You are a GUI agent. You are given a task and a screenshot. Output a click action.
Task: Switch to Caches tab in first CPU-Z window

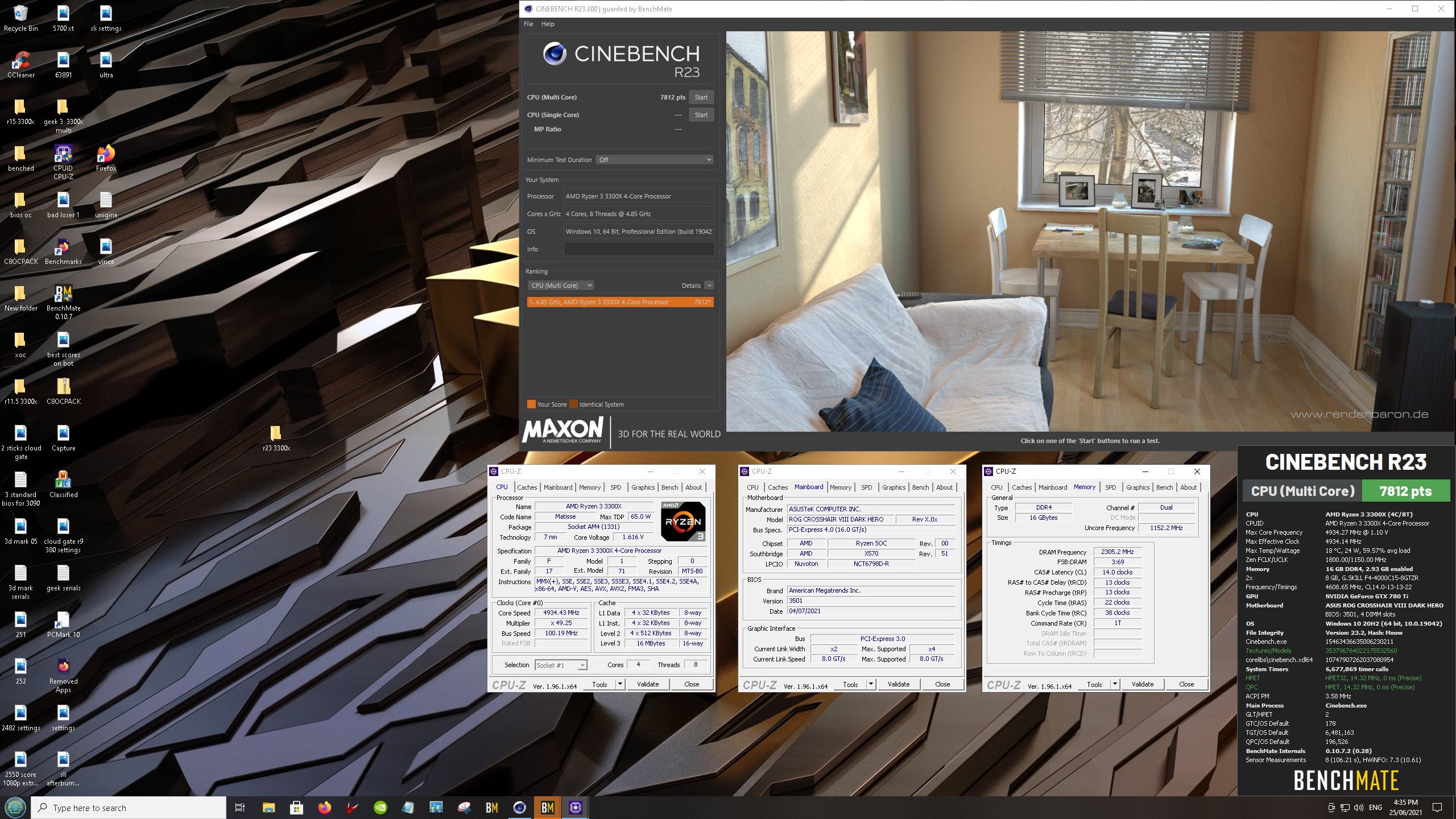click(x=527, y=487)
